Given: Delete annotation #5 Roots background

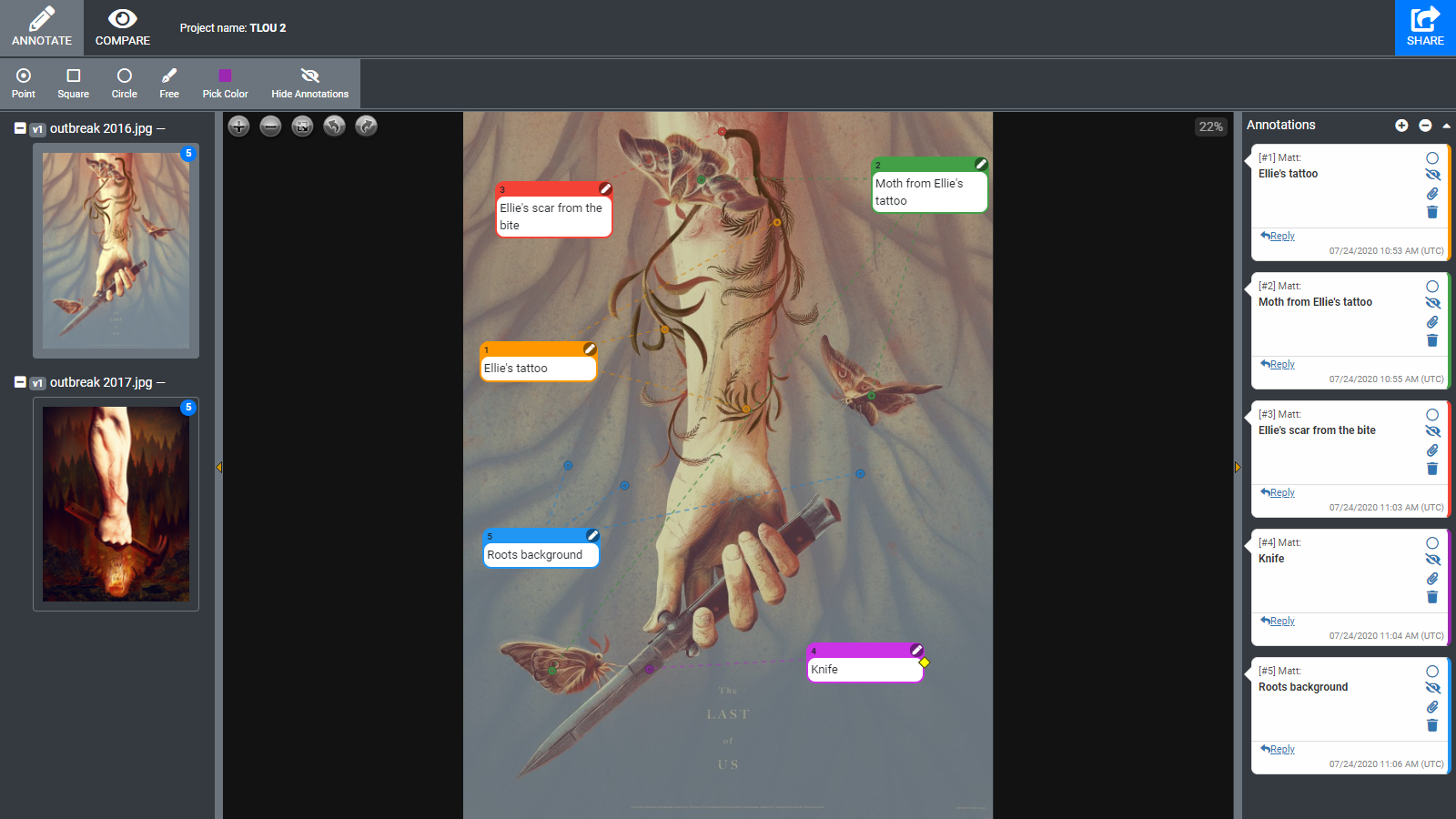Looking at the screenshot, I should 1432,725.
